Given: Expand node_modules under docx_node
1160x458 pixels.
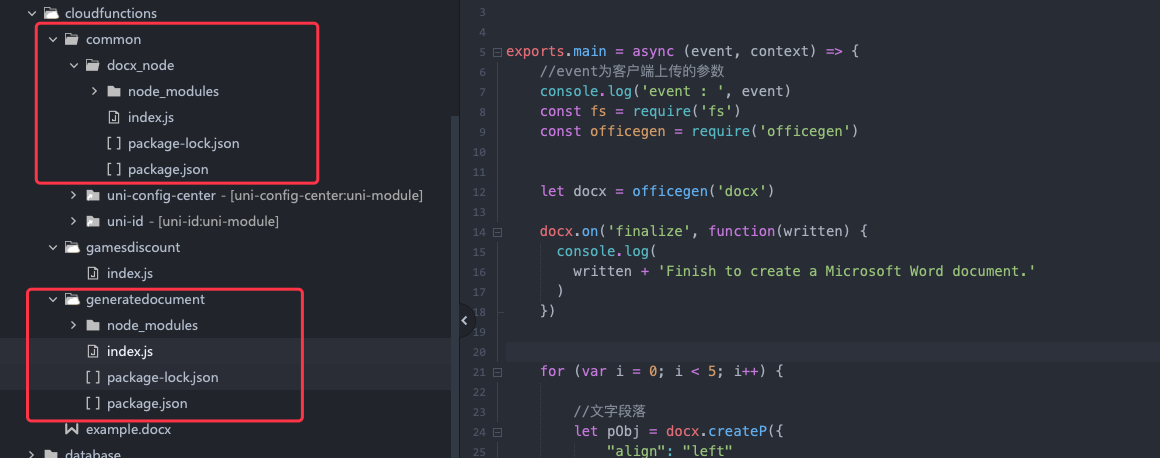Looking at the screenshot, I should pos(94,92).
